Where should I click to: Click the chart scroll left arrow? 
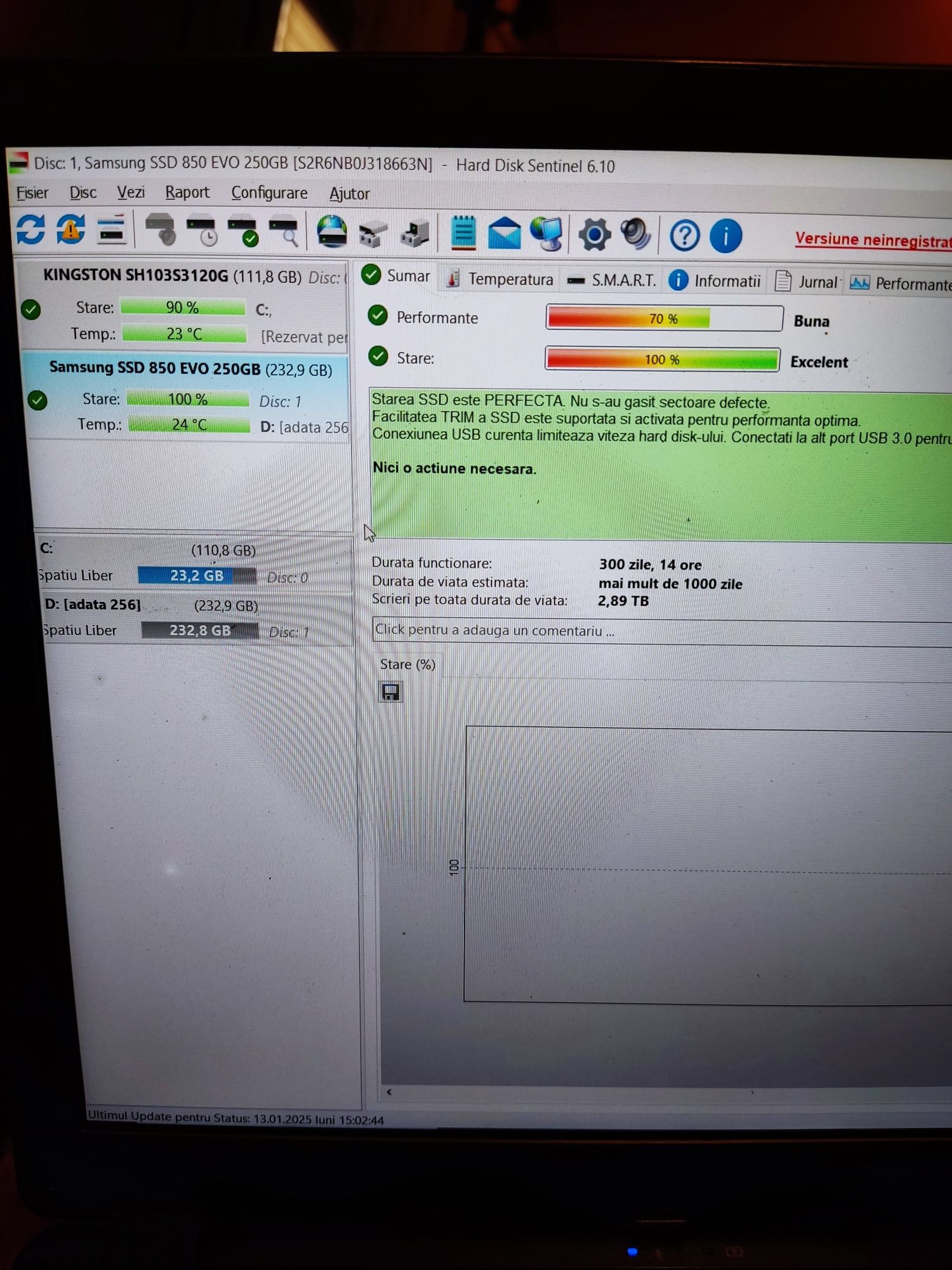389,1092
